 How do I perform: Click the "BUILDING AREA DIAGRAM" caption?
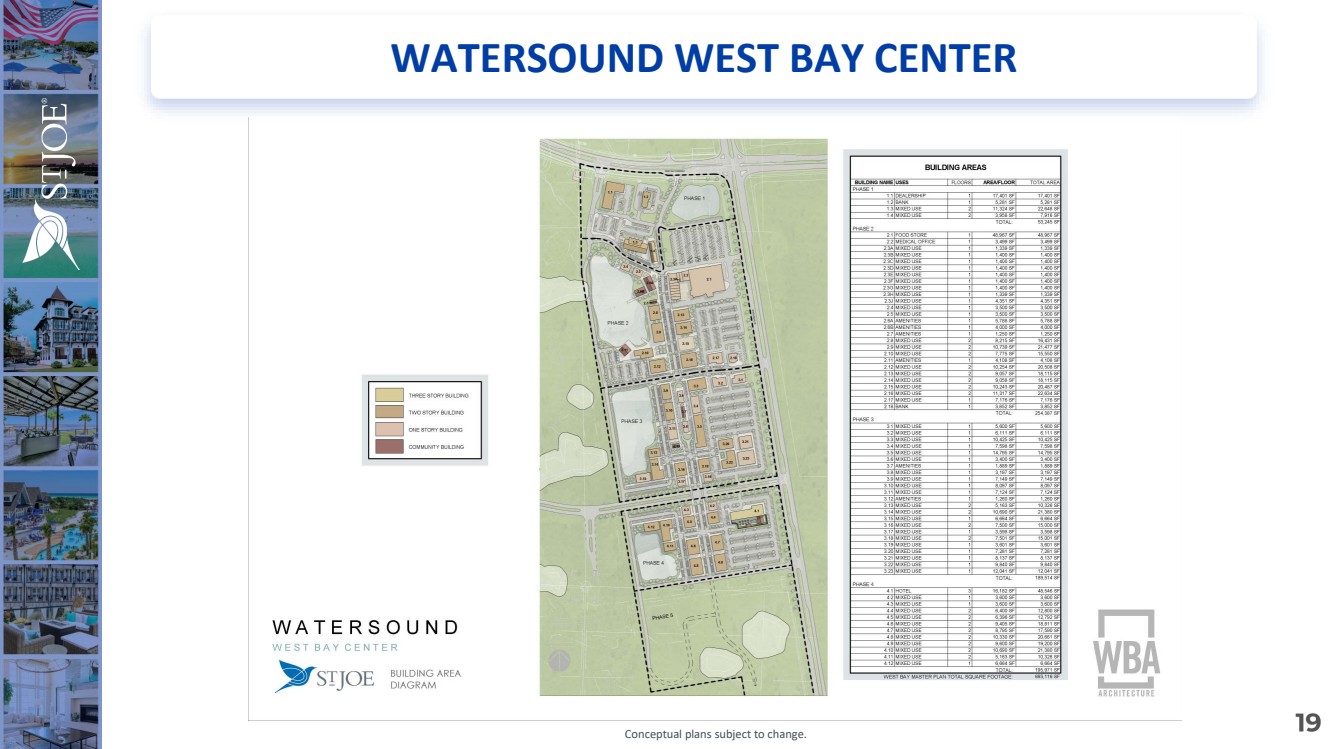[x=425, y=679]
